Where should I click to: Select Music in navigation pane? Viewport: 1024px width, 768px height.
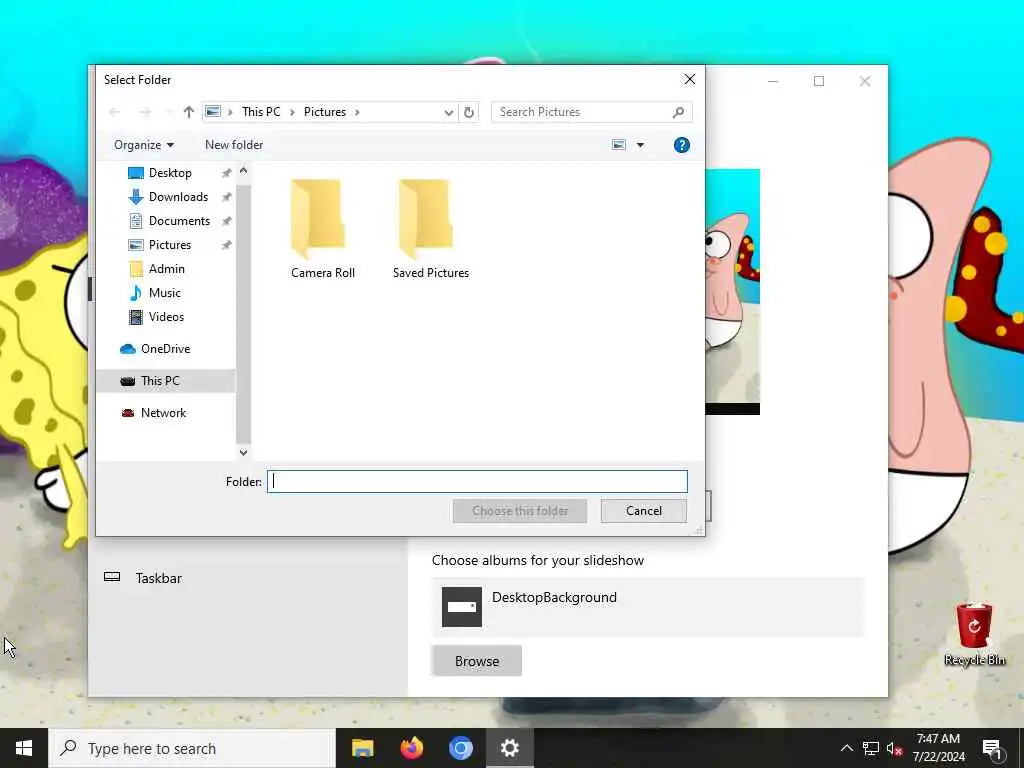coord(164,293)
